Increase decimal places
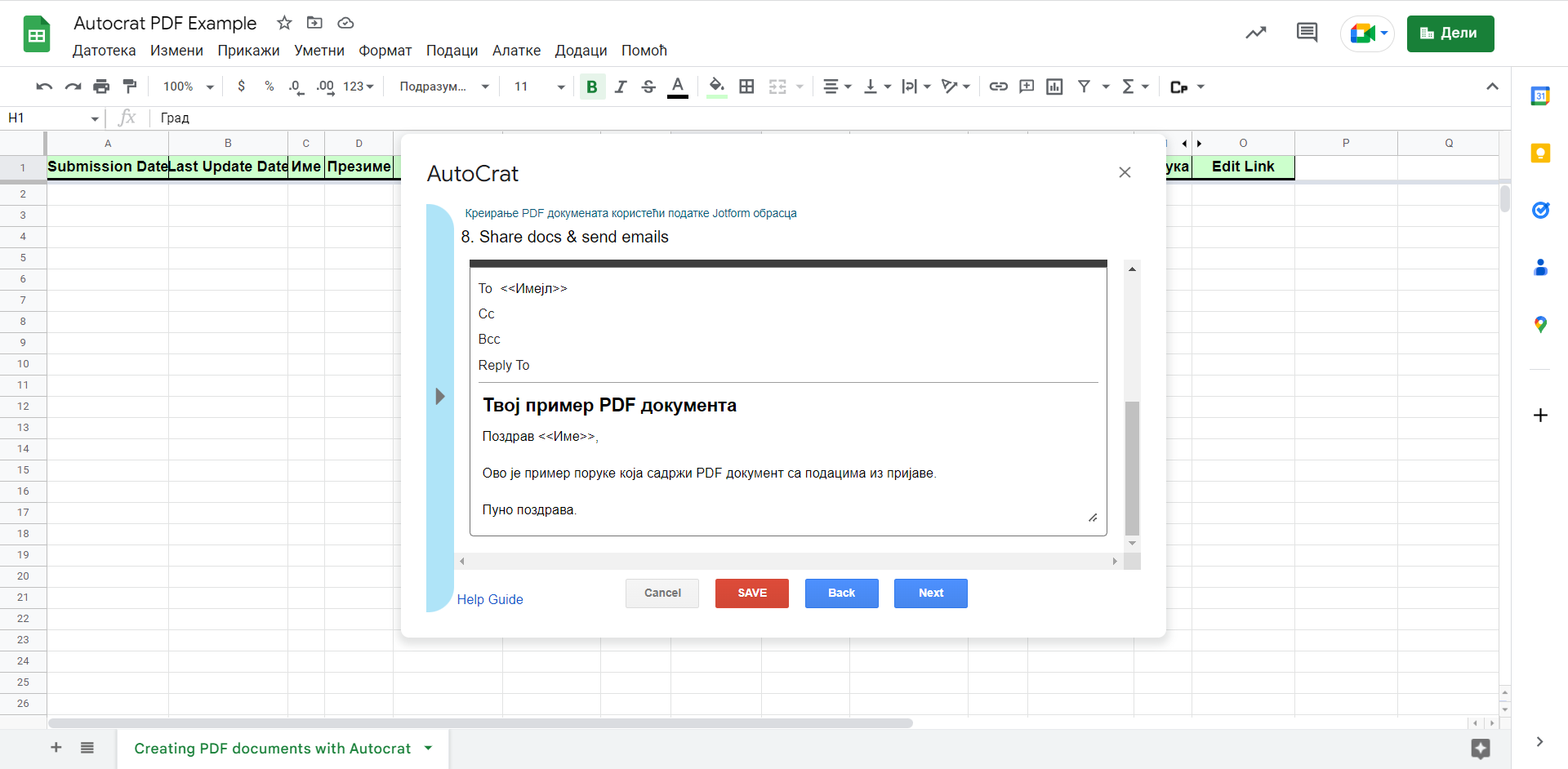The width and height of the screenshot is (1568, 769). (325, 87)
